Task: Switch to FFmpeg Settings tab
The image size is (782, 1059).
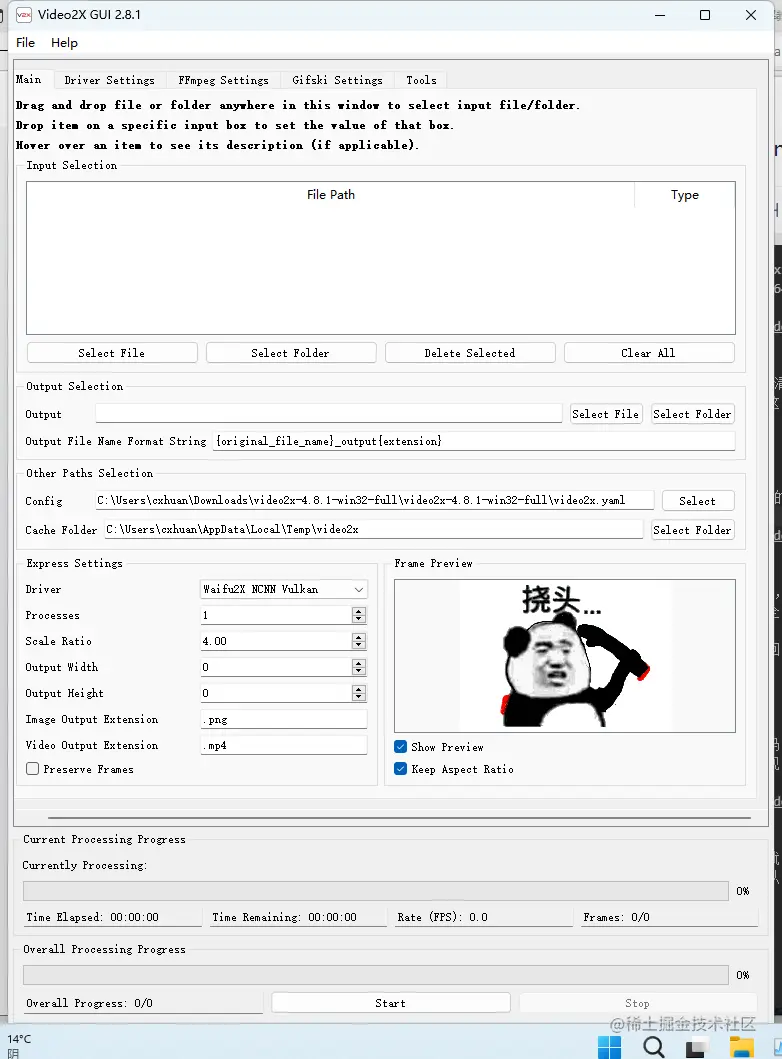Action: click(x=224, y=80)
